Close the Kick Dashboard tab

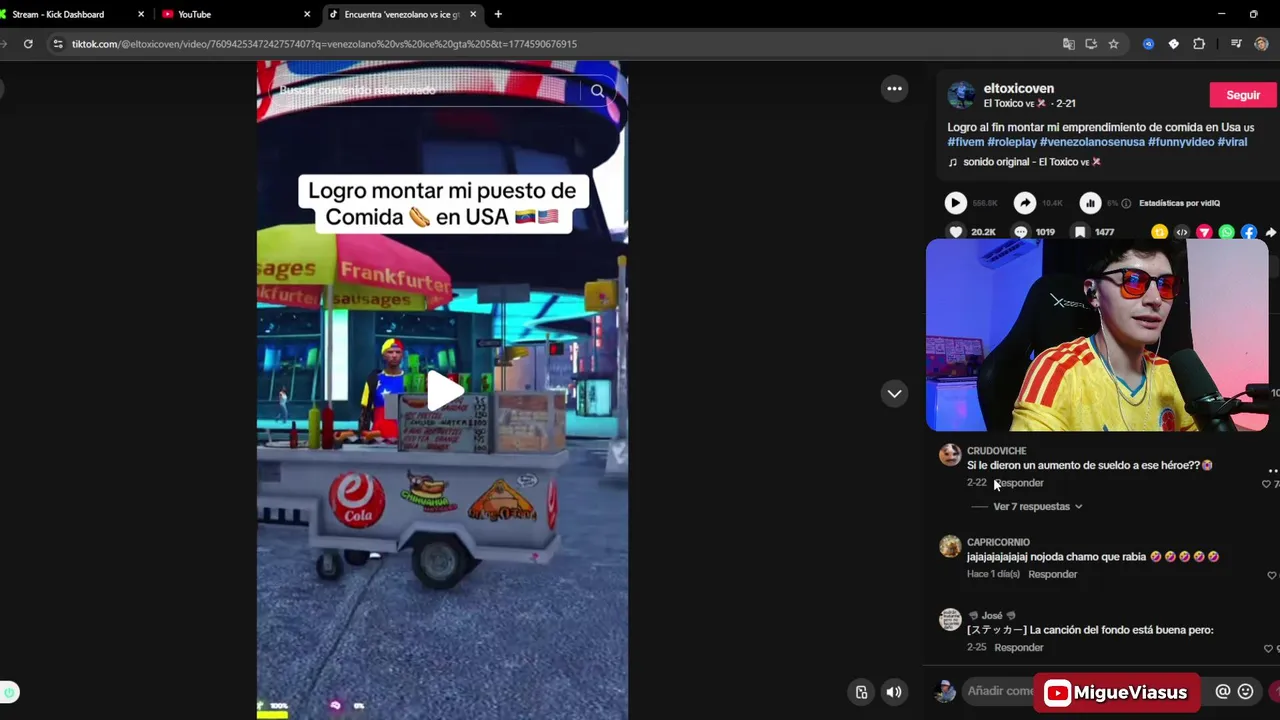(x=141, y=14)
